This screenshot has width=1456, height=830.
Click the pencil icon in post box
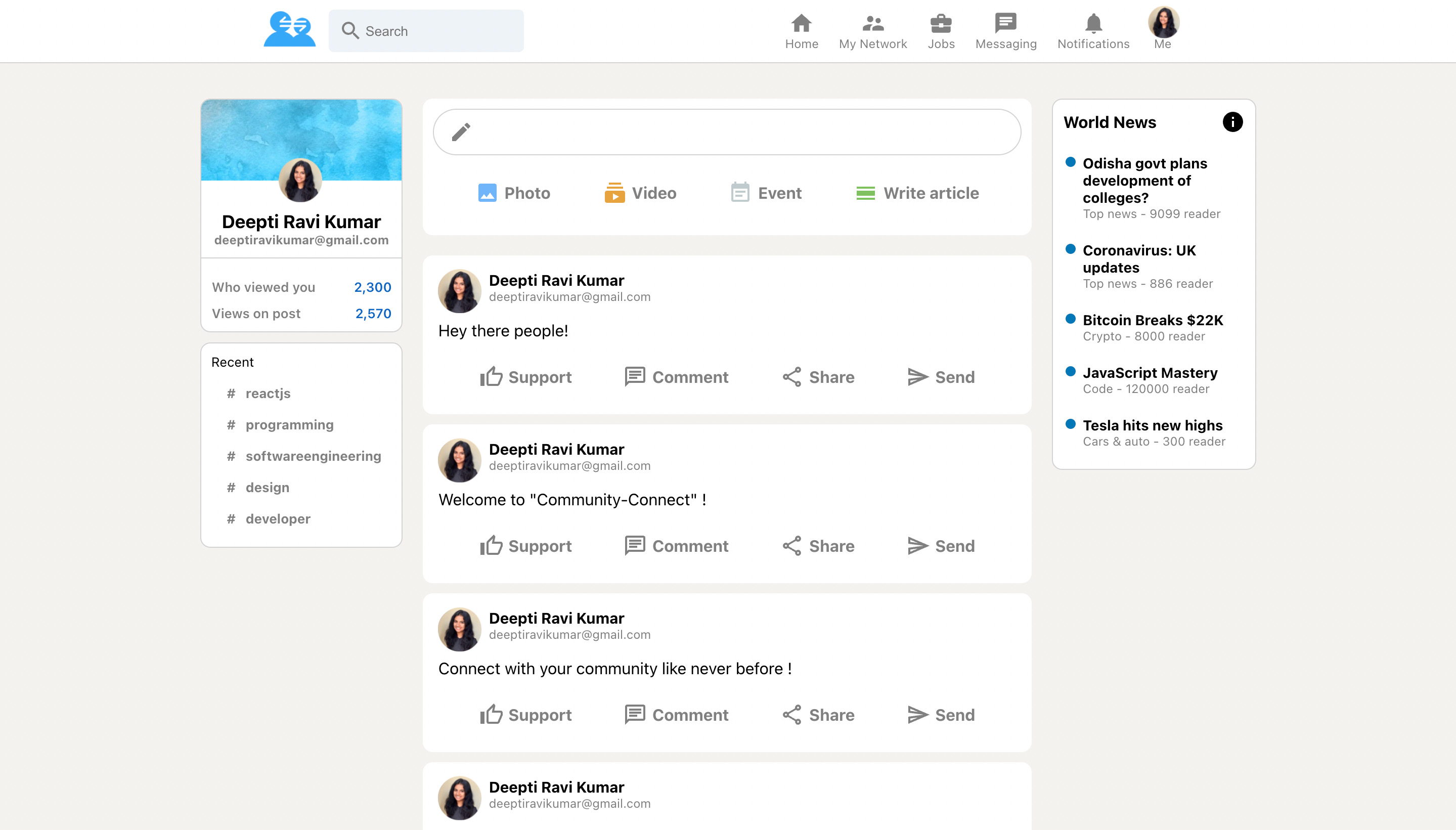(460, 131)
